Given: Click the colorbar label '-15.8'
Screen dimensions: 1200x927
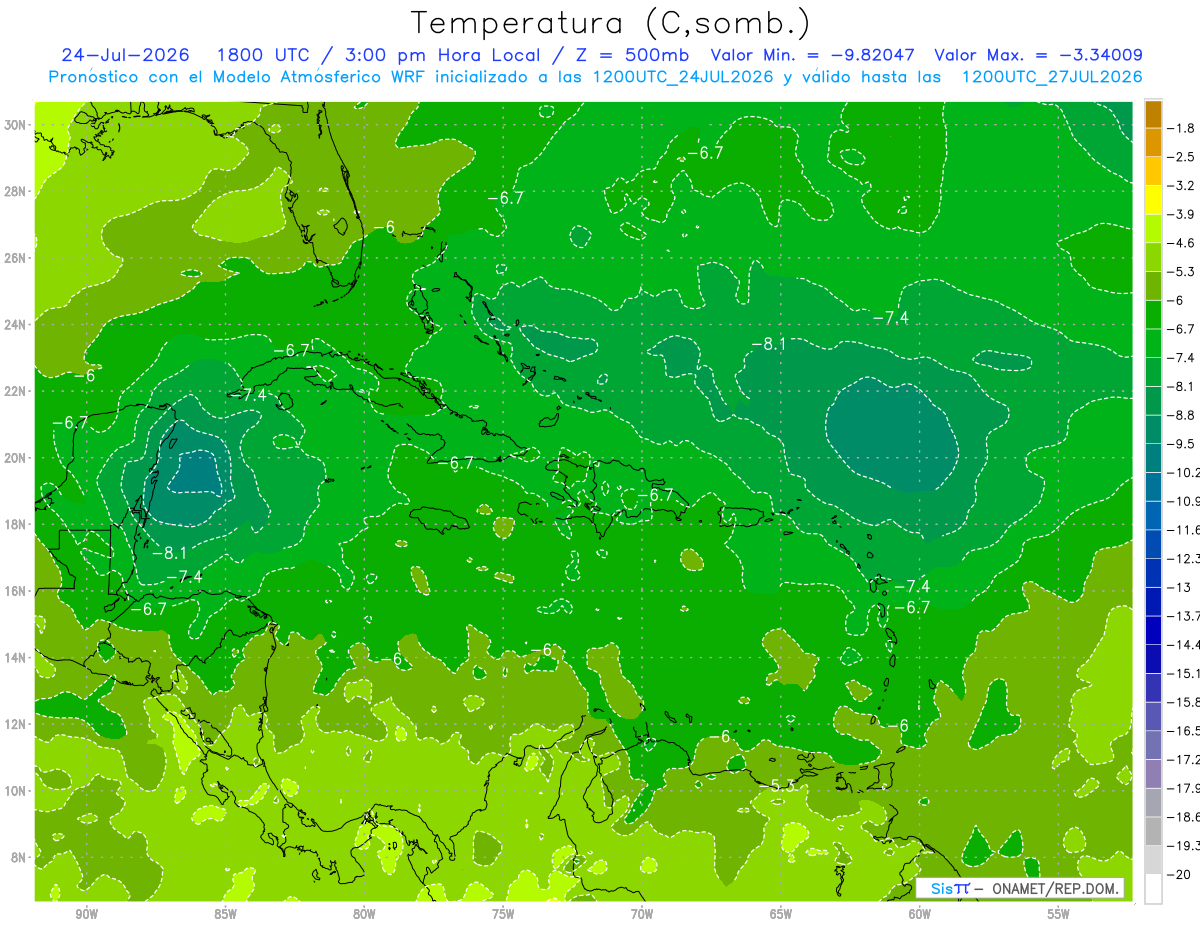Looking at the screenshot, I should (1184, 701).
